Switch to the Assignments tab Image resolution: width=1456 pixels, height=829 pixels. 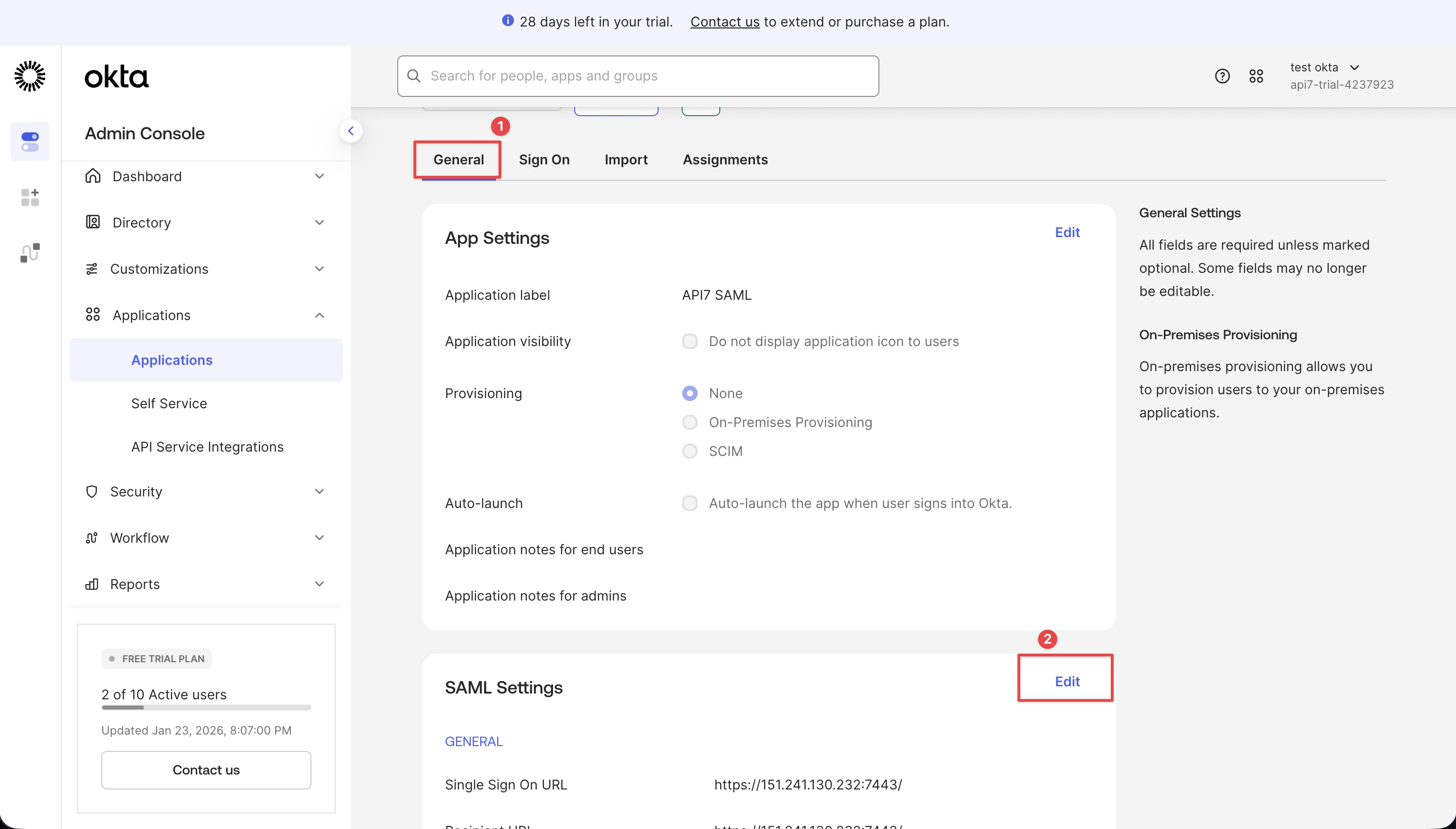click(724, 160)
